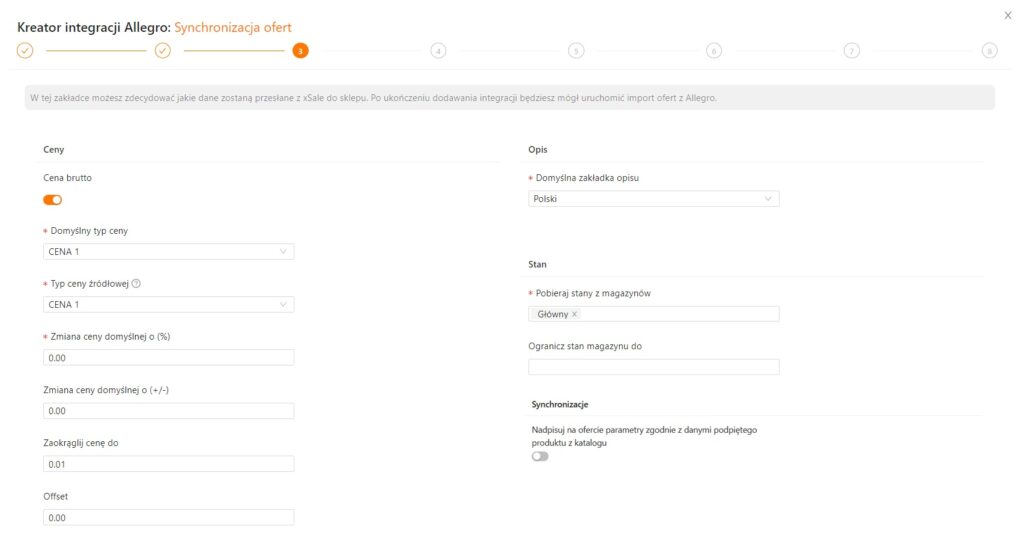Go to wizard step 6 circle
The height and width of the screenshot is (547, 1024).
713,51
